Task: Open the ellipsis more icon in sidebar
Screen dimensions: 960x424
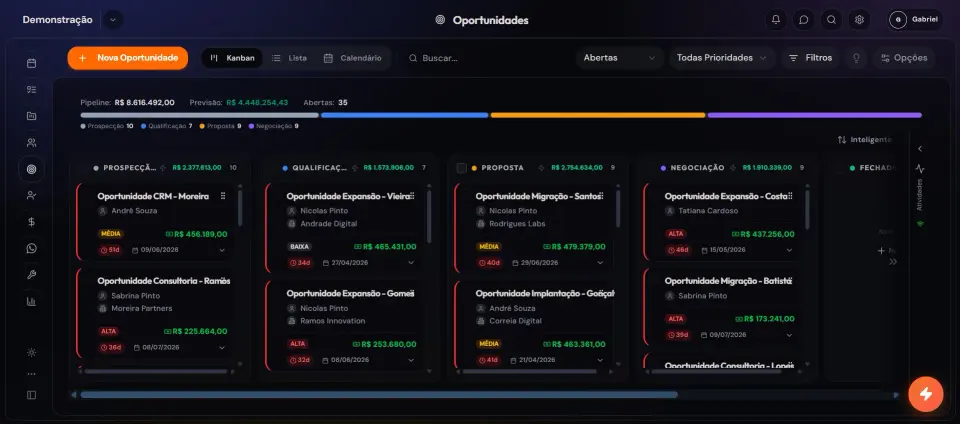Action: pyautogui.click(x=31, y=374)
